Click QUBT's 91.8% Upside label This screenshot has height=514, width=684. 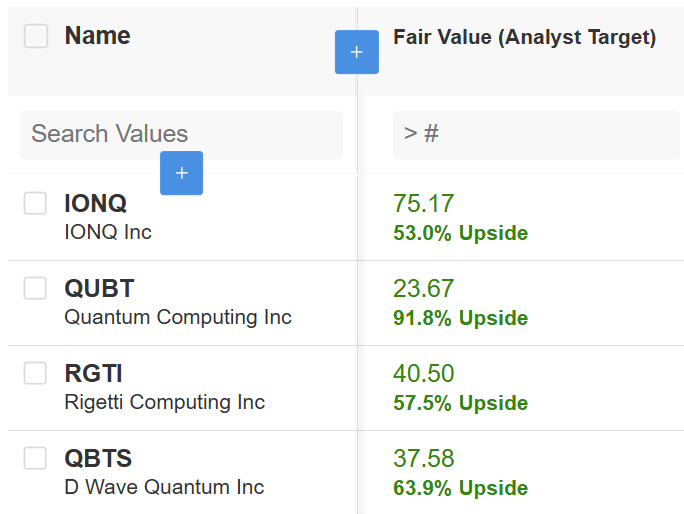(x=460, y=318)
